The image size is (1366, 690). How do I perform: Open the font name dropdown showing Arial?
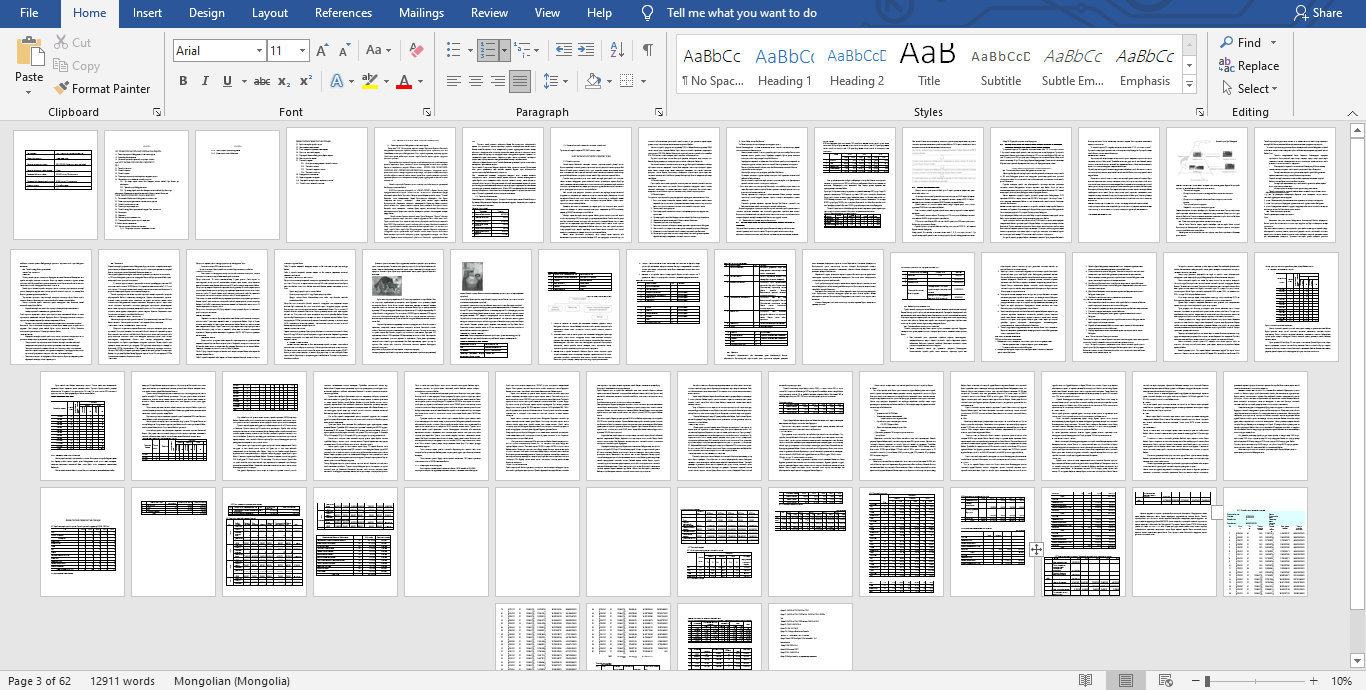(x=259, y=50)
